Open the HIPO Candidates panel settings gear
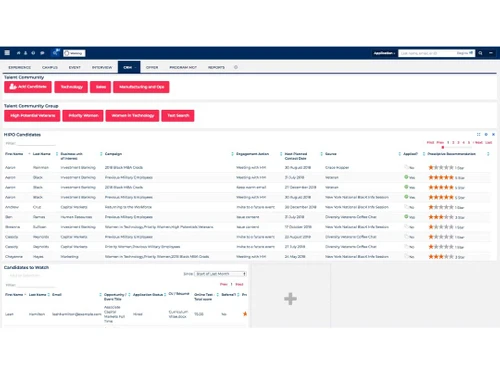Image resolution: width=500 pixels, height=375 pixels. [486, 134]
